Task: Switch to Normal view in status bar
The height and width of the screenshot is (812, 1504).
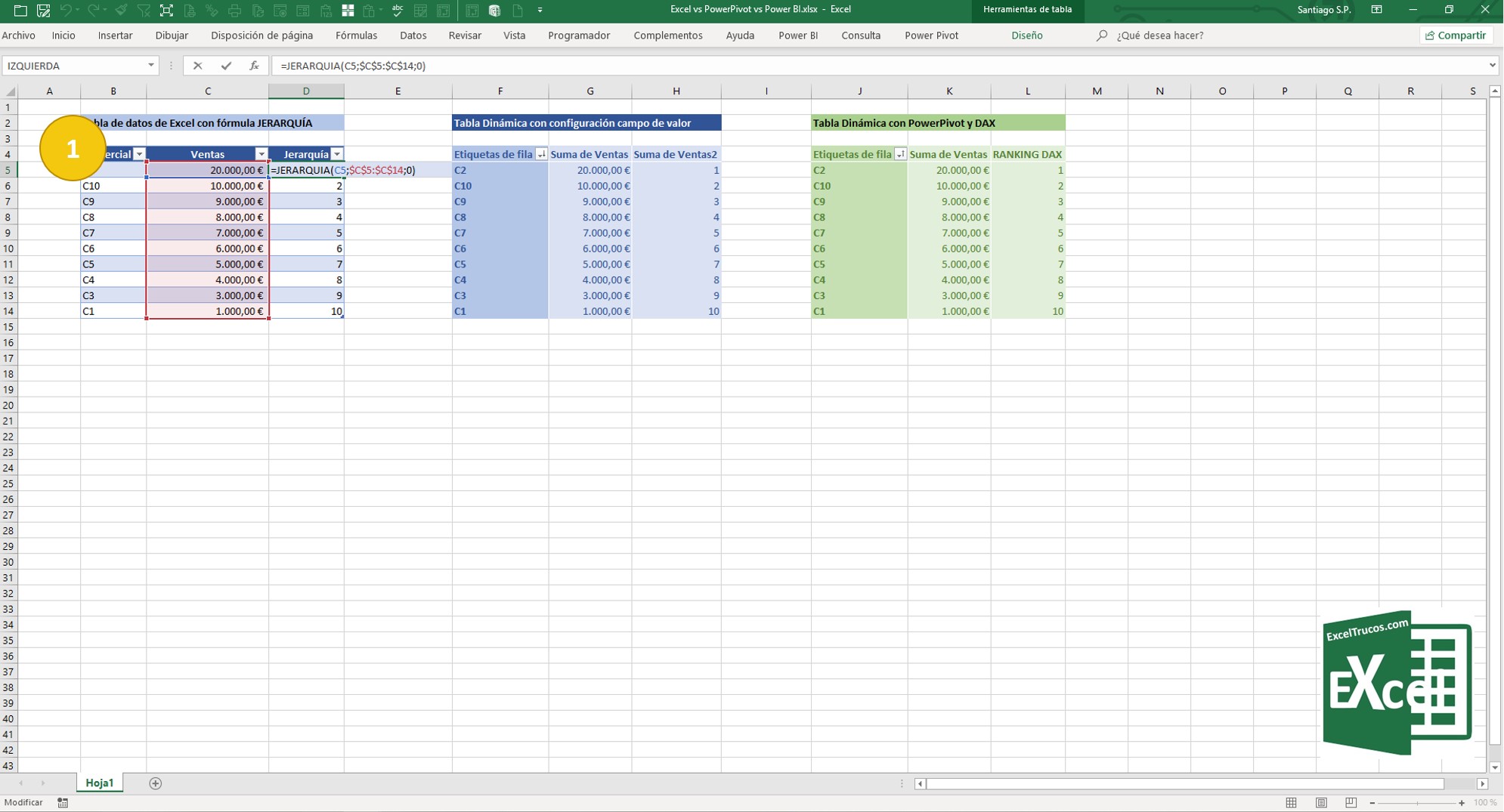Action: coord(1291,803)
